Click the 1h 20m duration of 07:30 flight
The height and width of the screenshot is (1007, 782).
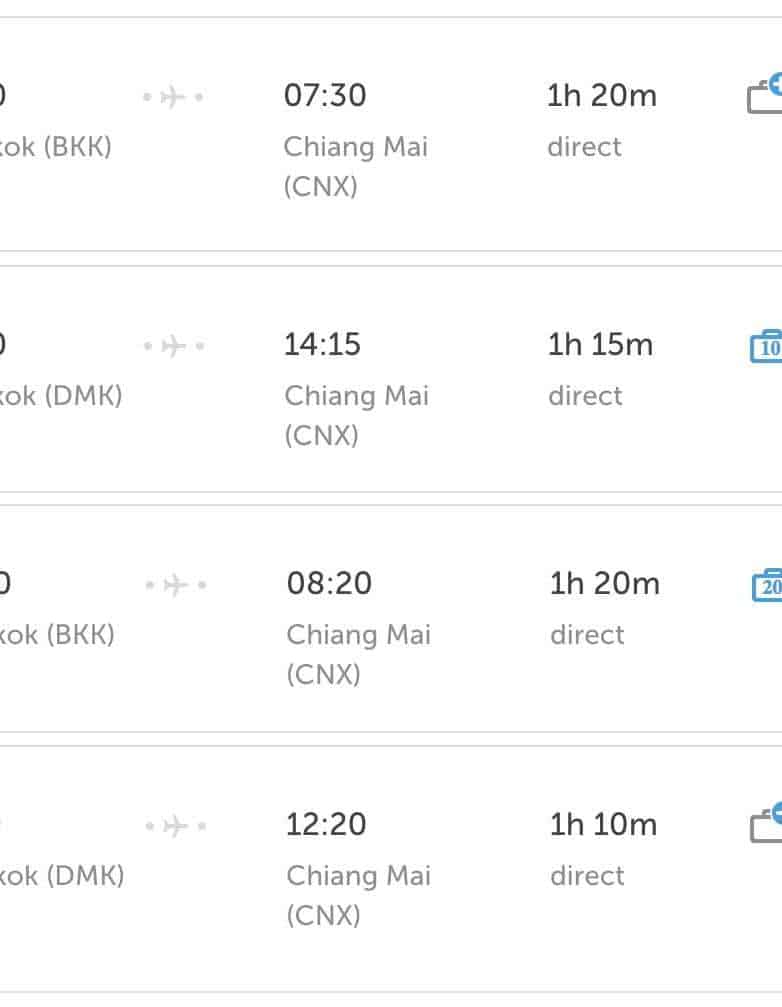(602, 96)
